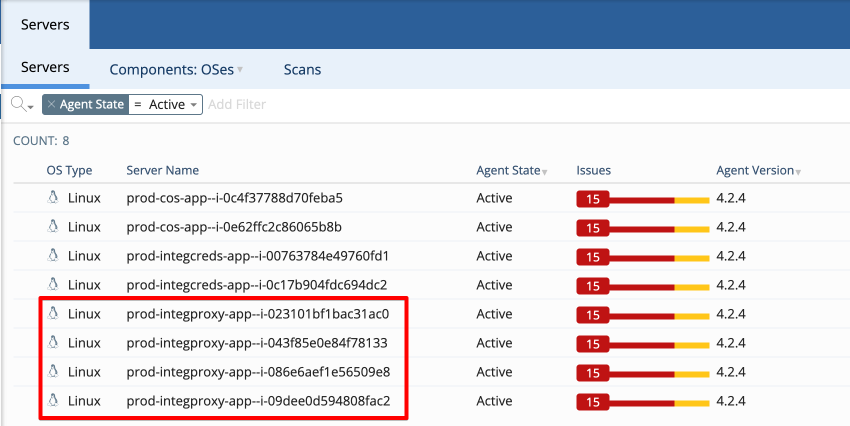Open server prod-integcreds-app--i-00763784e49760fd1
Screen dimensions: 850x426
tap(257, 256)
